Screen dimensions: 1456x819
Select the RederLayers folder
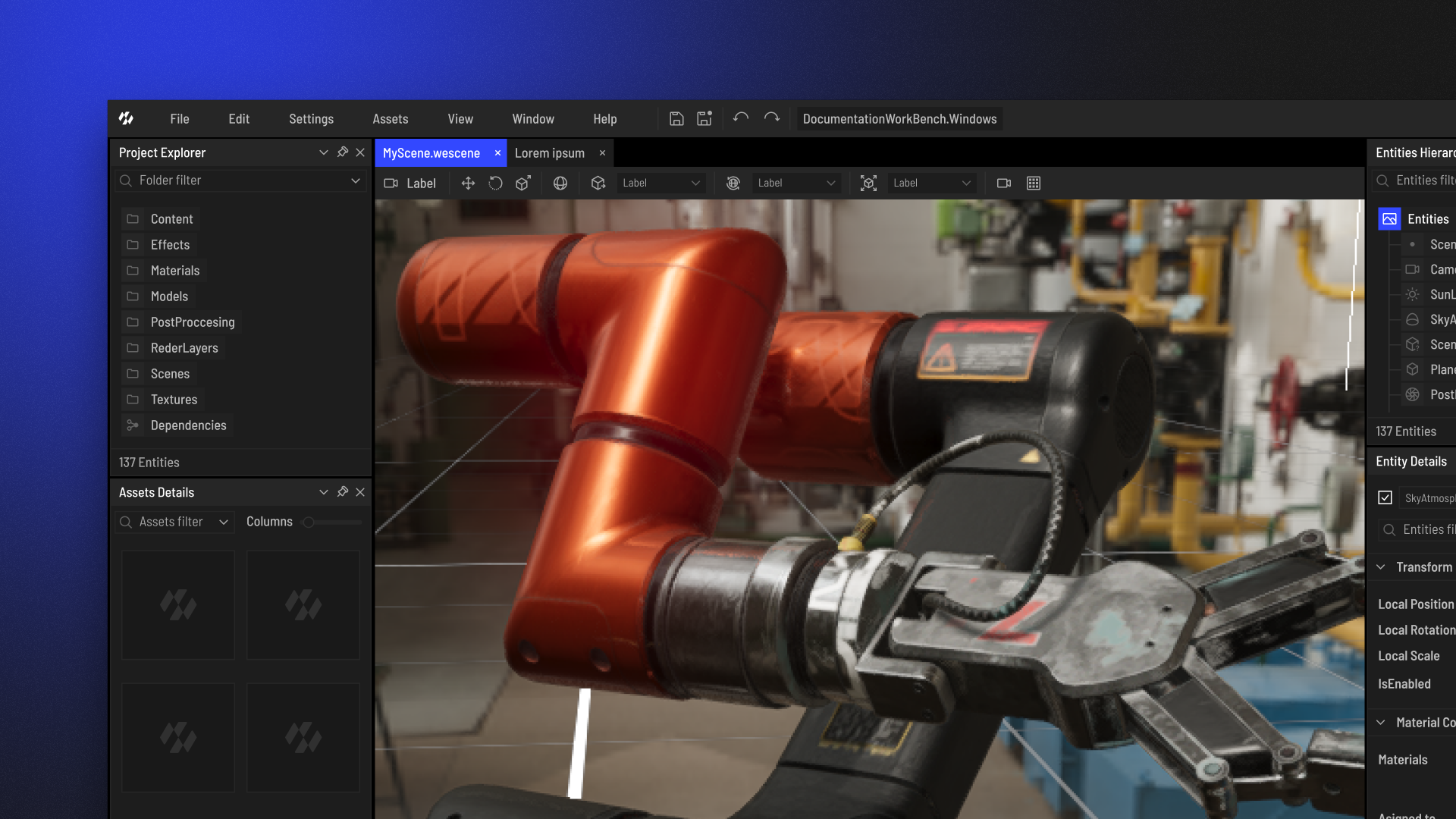click(172, 348)
